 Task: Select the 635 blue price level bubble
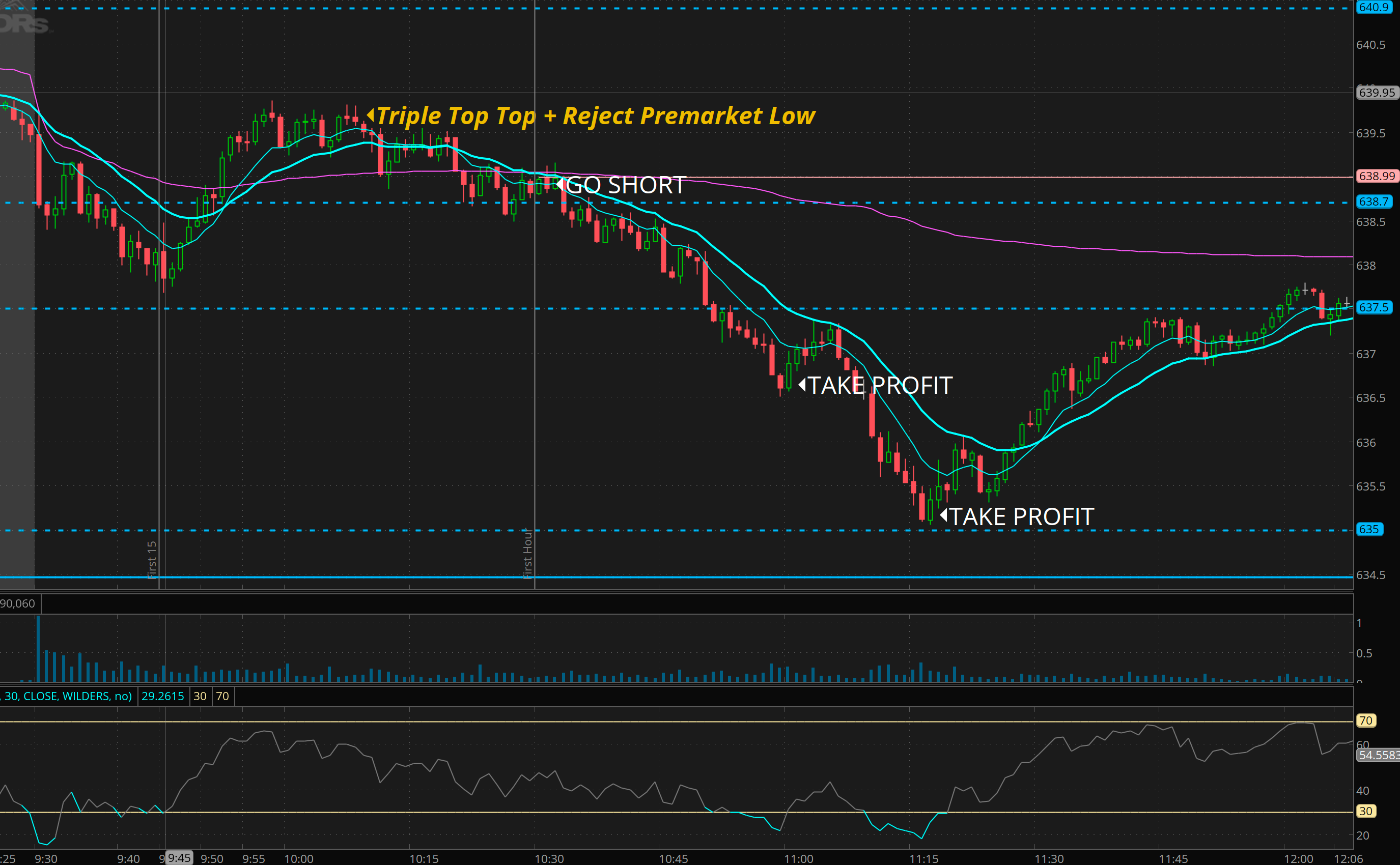1368,529
